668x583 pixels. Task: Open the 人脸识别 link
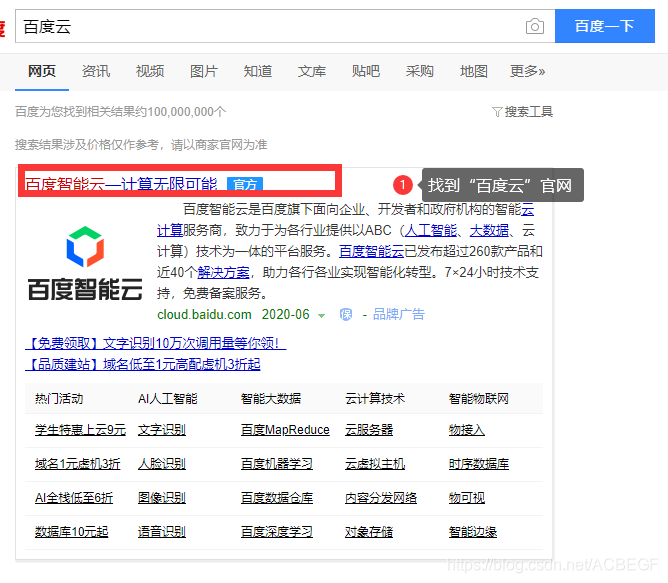coord(162,464)
